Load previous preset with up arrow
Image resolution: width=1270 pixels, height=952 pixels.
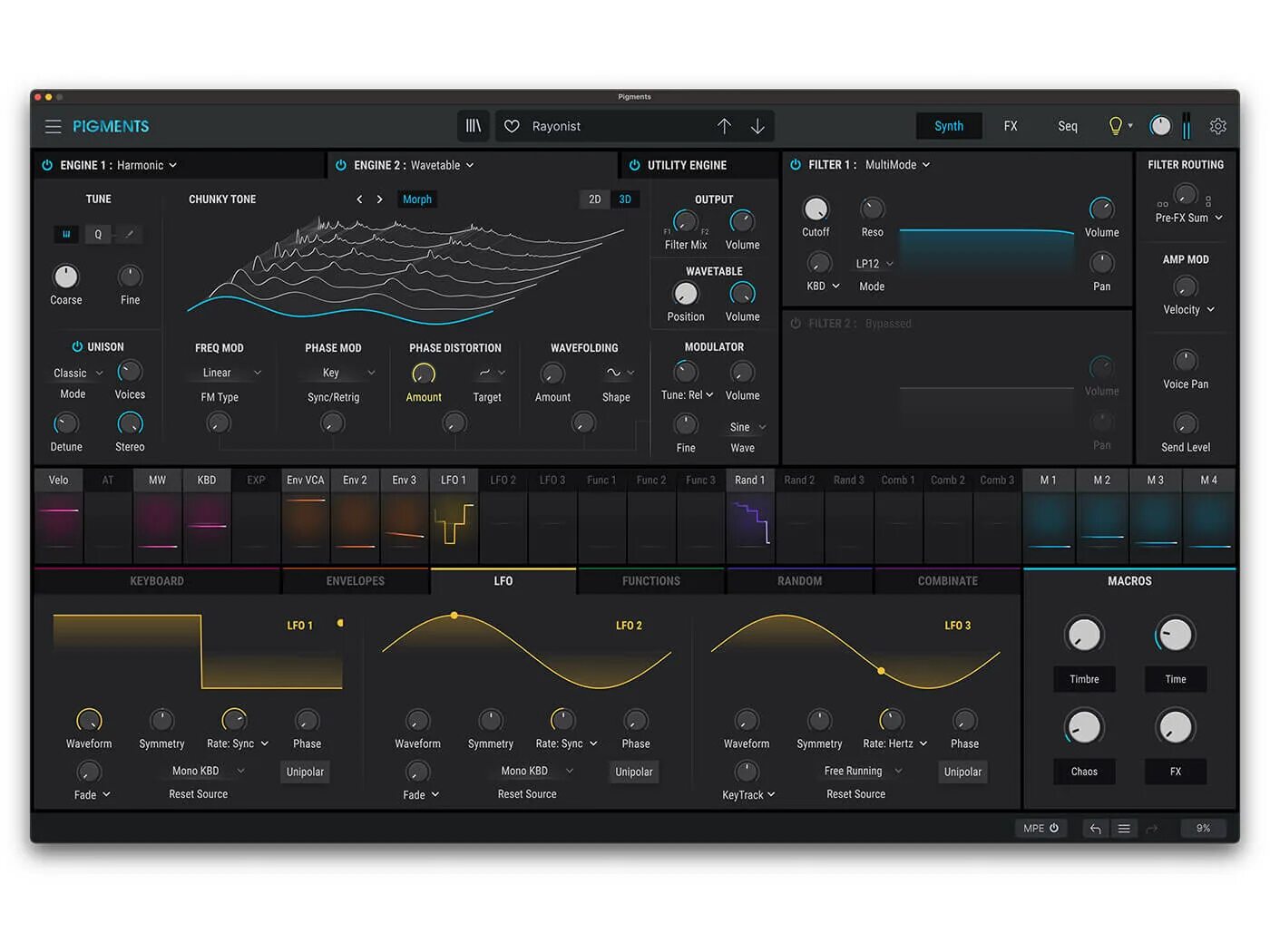click(724, 126)
